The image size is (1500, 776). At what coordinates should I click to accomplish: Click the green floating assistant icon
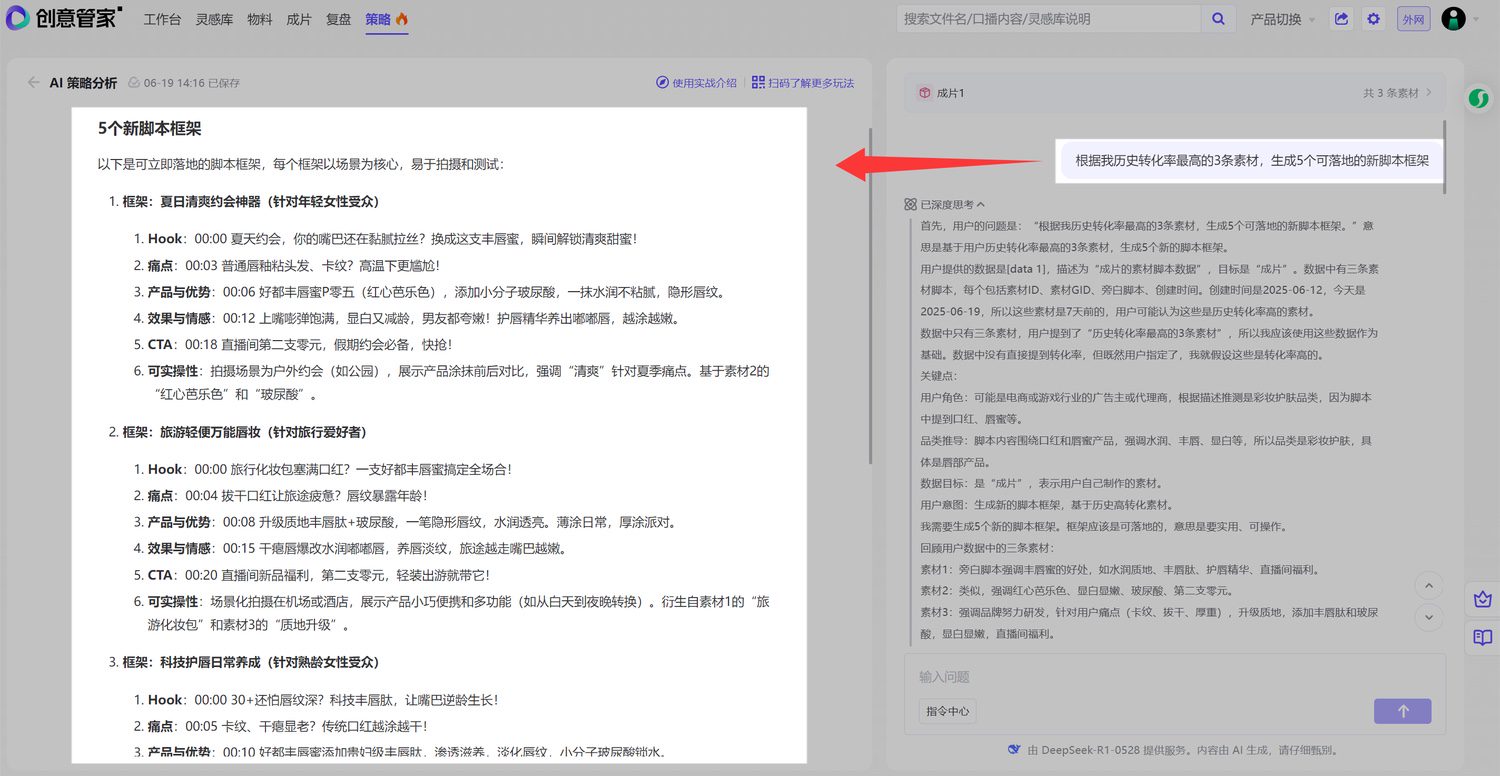coord(1478,98)
